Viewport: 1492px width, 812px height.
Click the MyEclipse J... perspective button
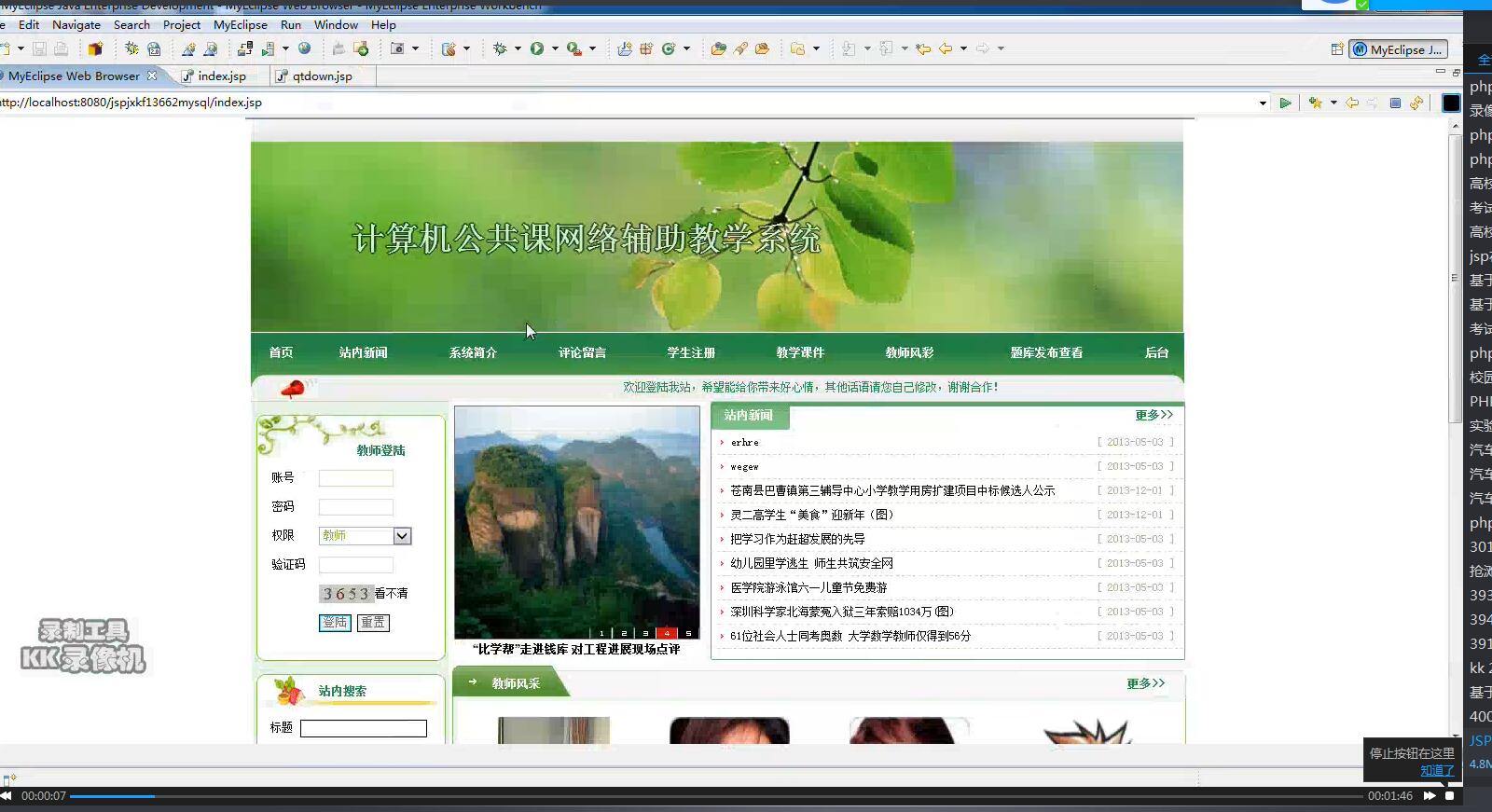coord(1398,49)
